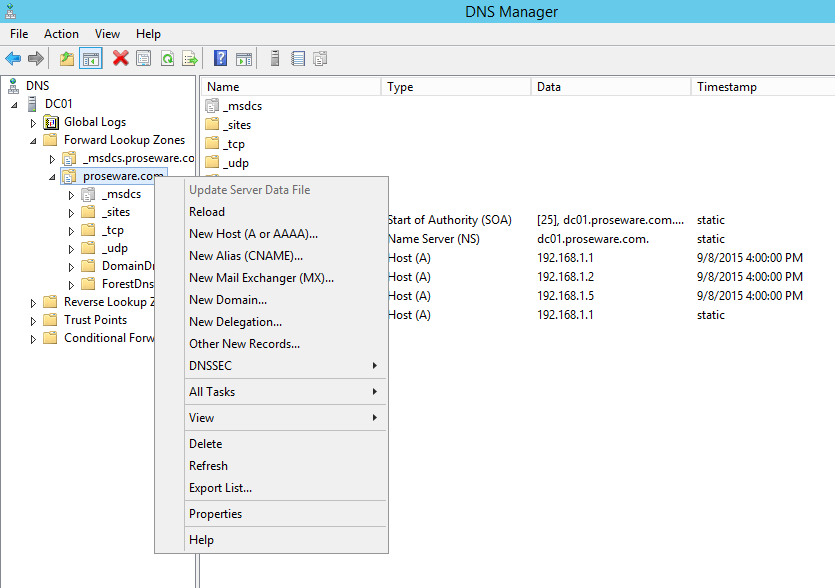Select Properties in the context menu
835x588 pixels.
(215, 514)
